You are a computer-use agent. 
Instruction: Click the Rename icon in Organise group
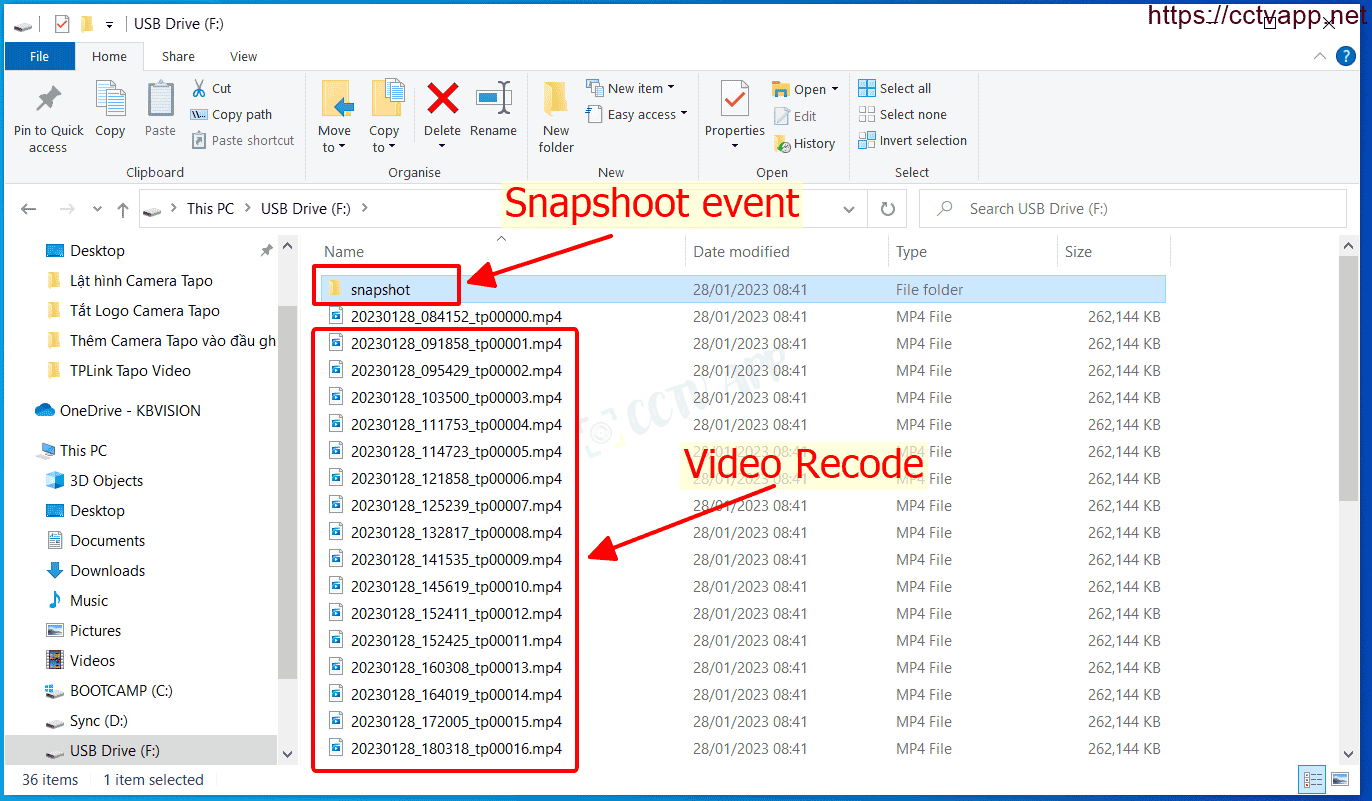(493, 99)
